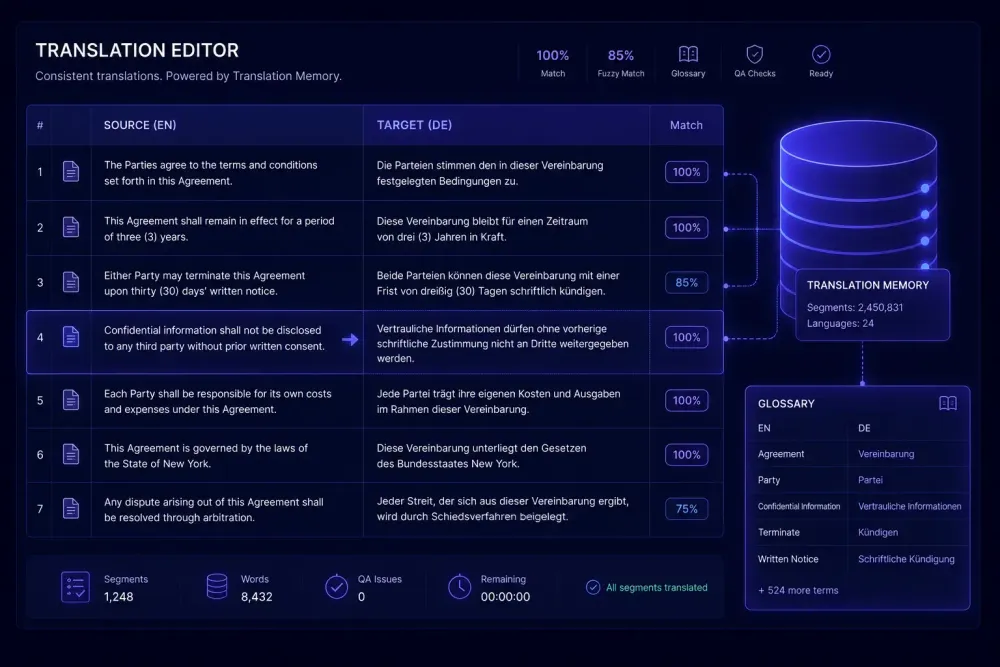Click the segments count '1,248'
Screen dimensions: 1000x667
(x=119, y=597)
